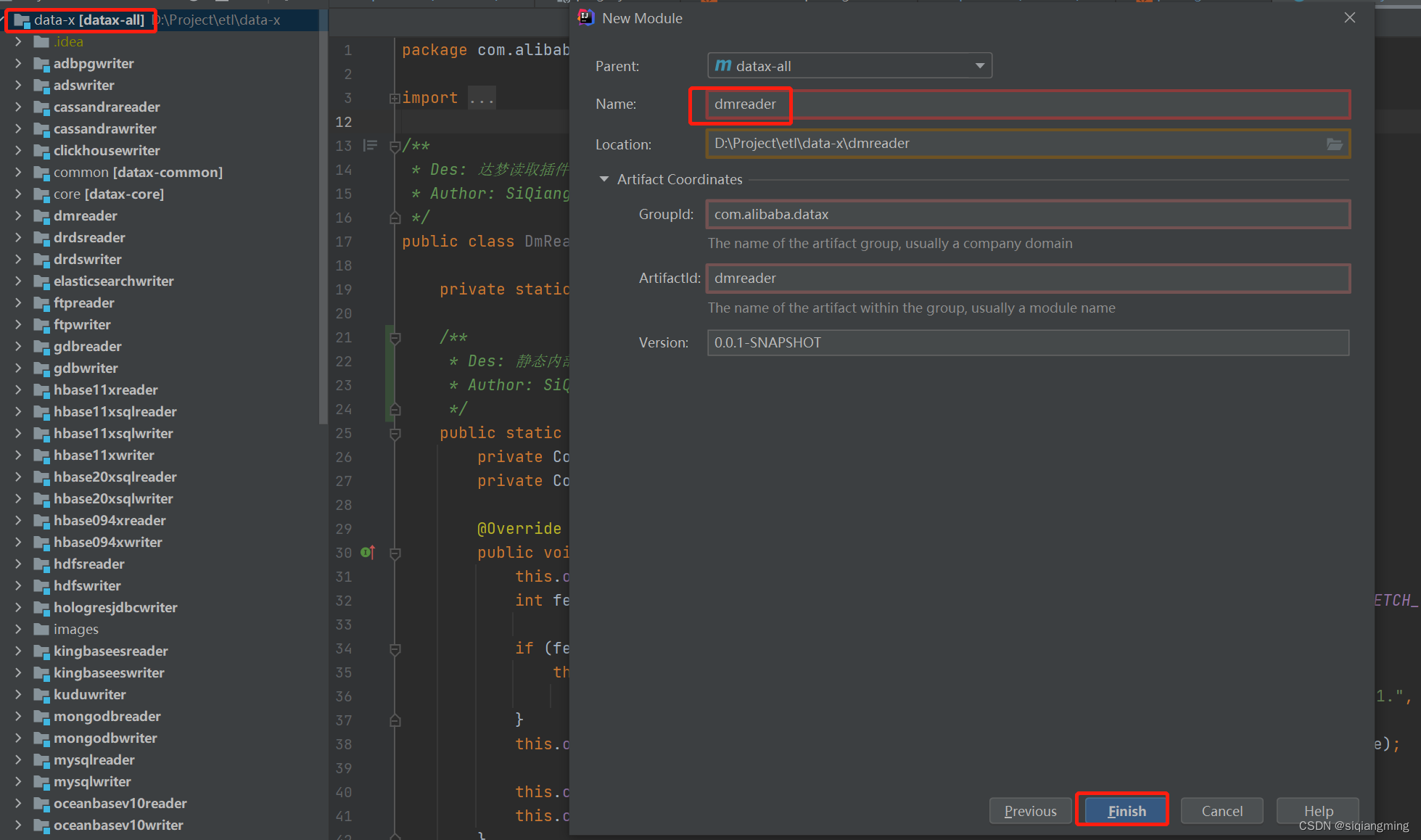1421x840 pixels.
Task: Expand the hdfsreader tree node
Action: 18,564
